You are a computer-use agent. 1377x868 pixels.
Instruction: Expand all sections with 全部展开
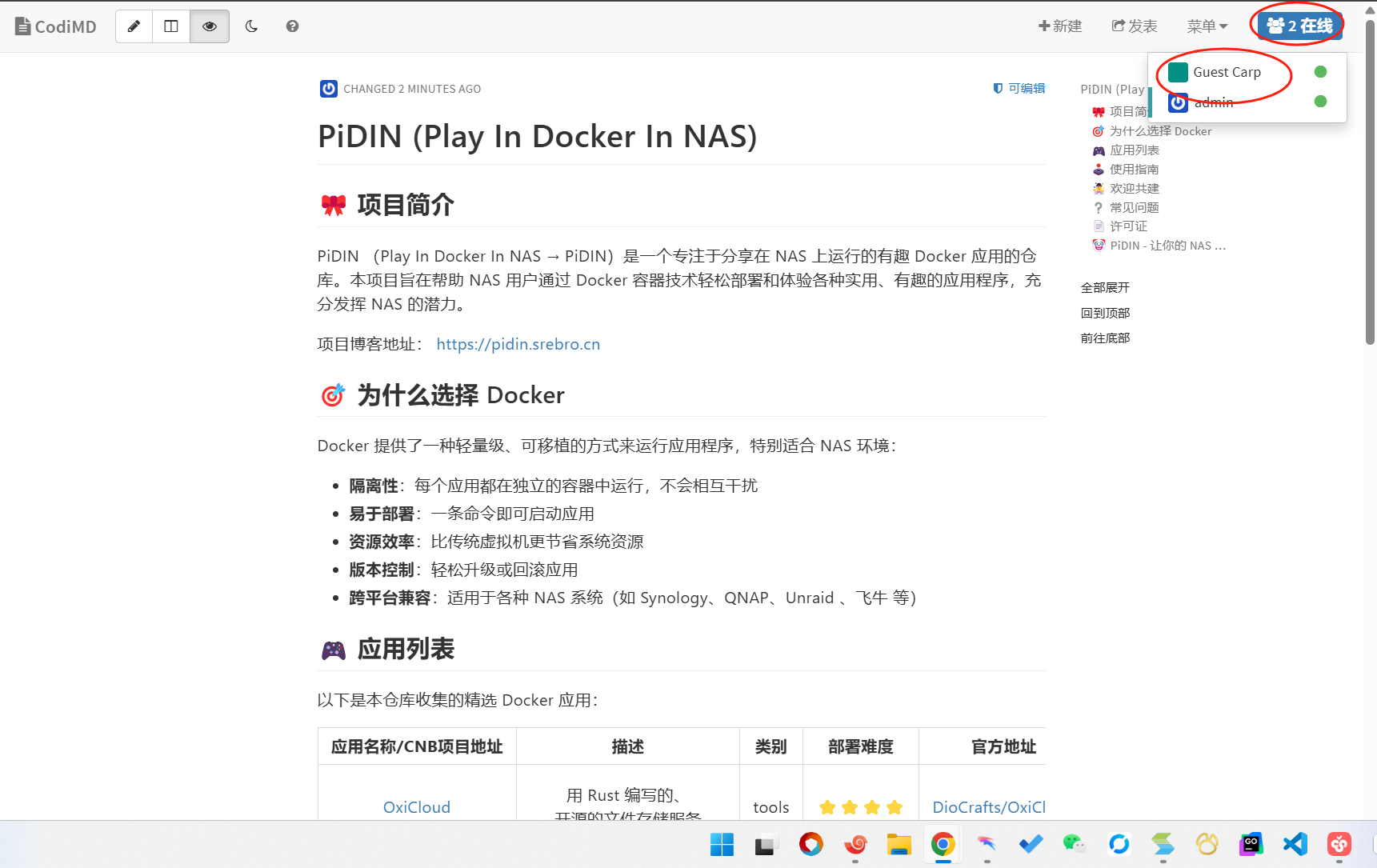coord(1105,288)
